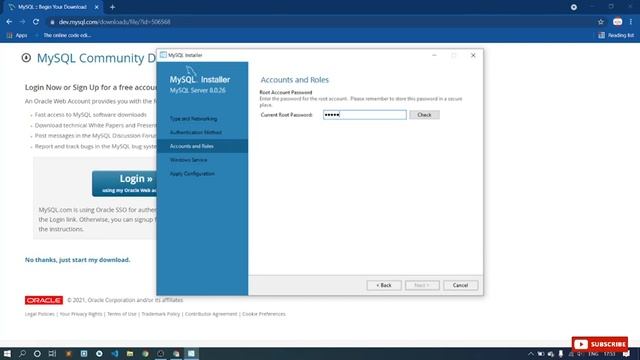Open the Chrome three-dot menu
Screen dimensions: 640x360
(x=631, y=22)
